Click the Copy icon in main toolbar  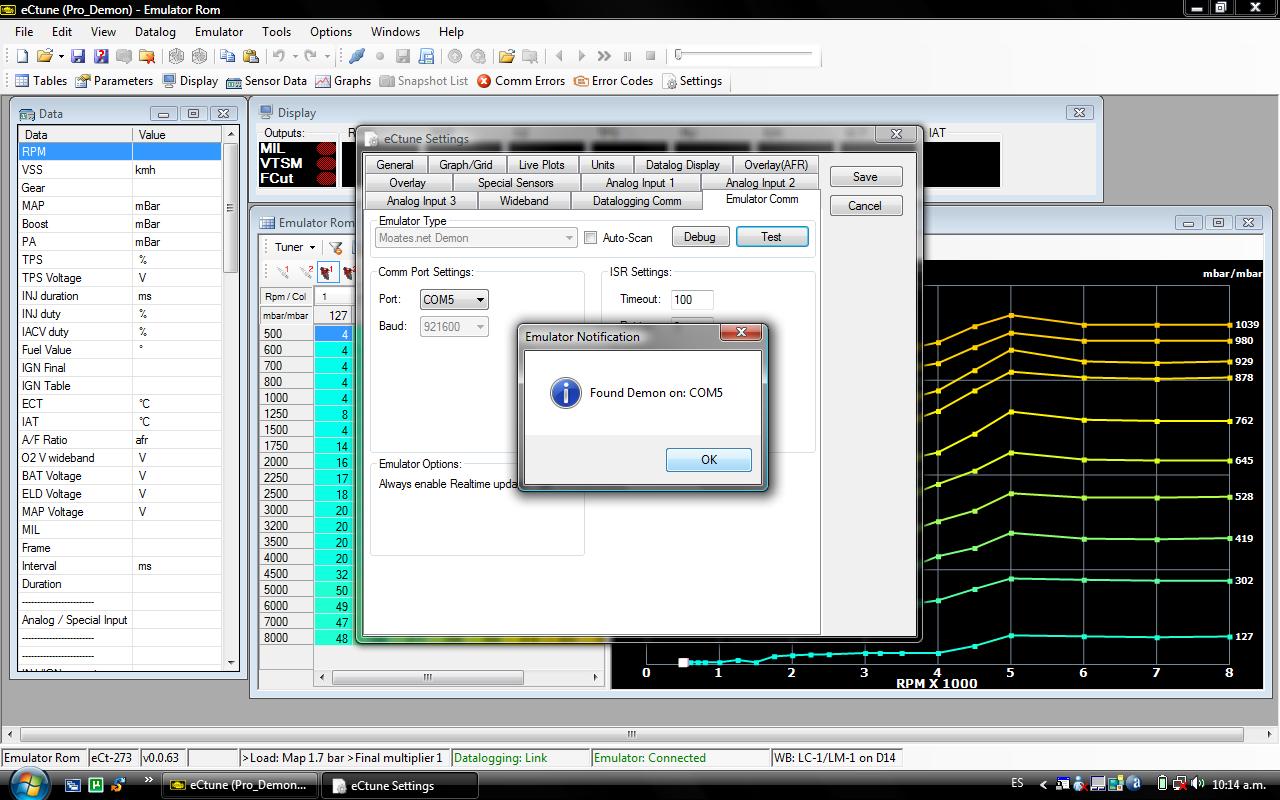[x=228, y=56]
